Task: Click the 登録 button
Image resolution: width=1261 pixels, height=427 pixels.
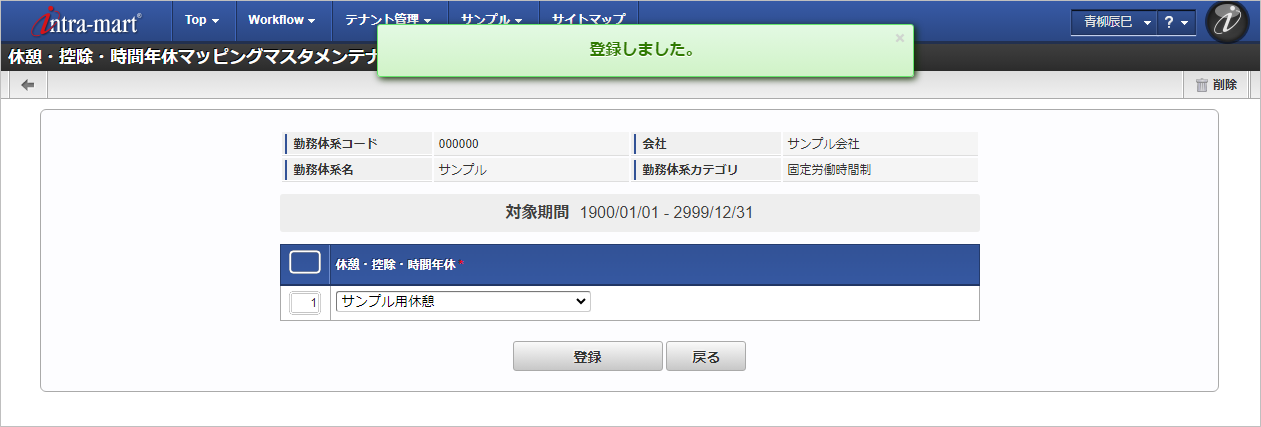Action: tap(587, 356)
